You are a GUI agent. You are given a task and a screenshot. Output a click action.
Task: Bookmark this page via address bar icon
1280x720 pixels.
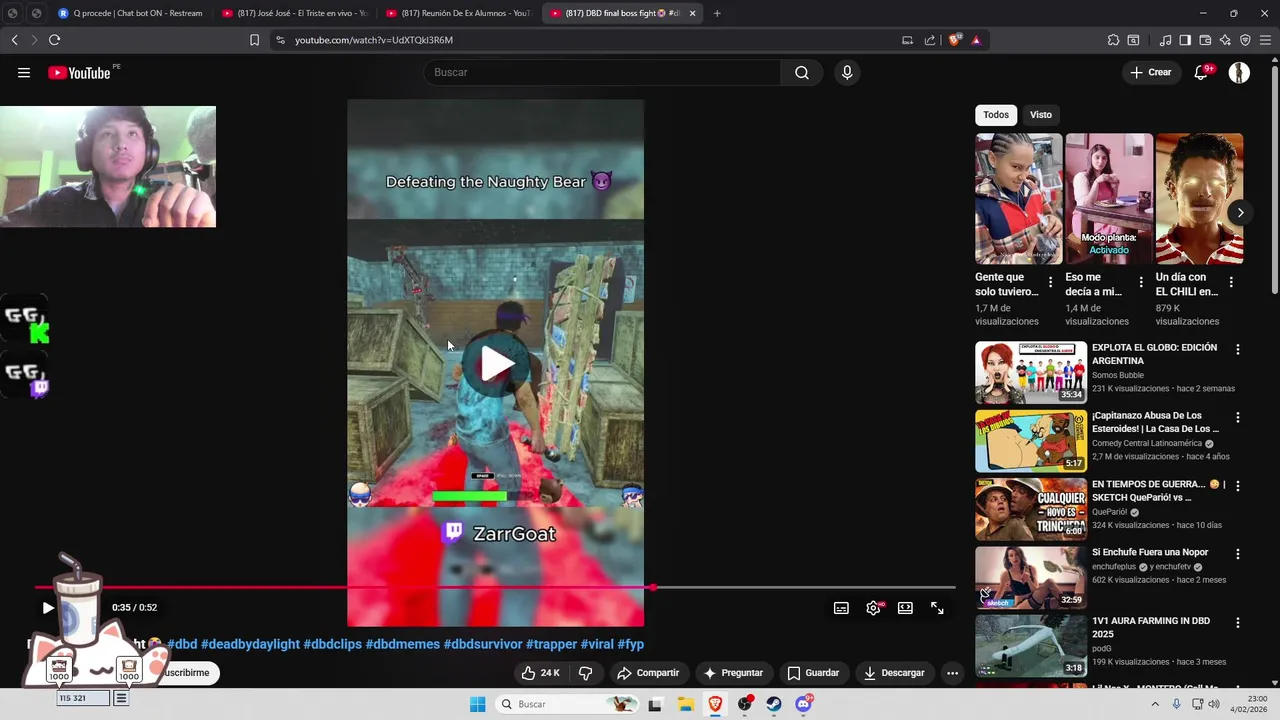click(x=254, y=40)
